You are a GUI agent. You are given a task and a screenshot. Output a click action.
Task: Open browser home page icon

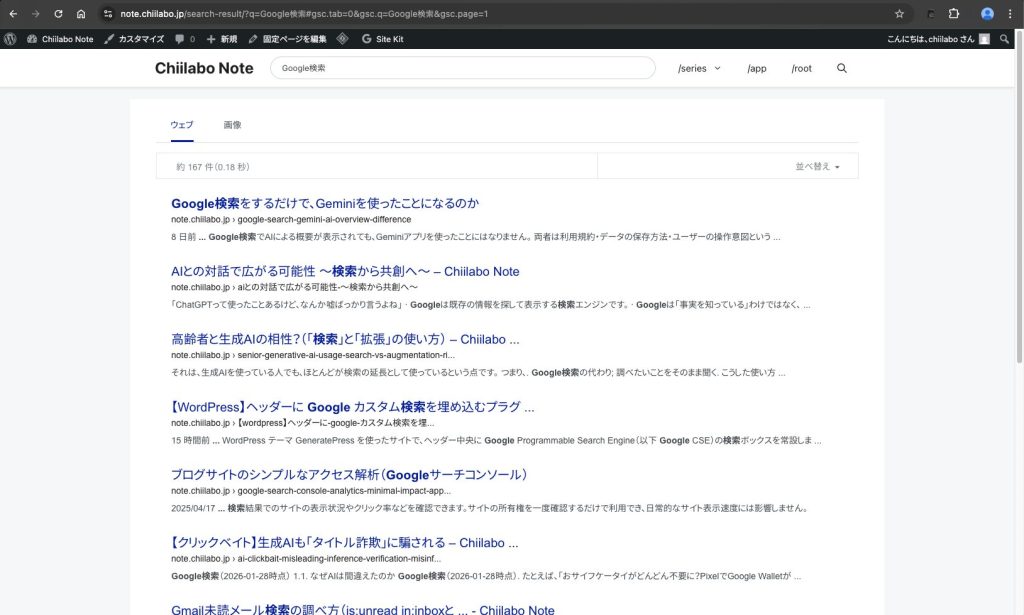click(x=81, y=14)
